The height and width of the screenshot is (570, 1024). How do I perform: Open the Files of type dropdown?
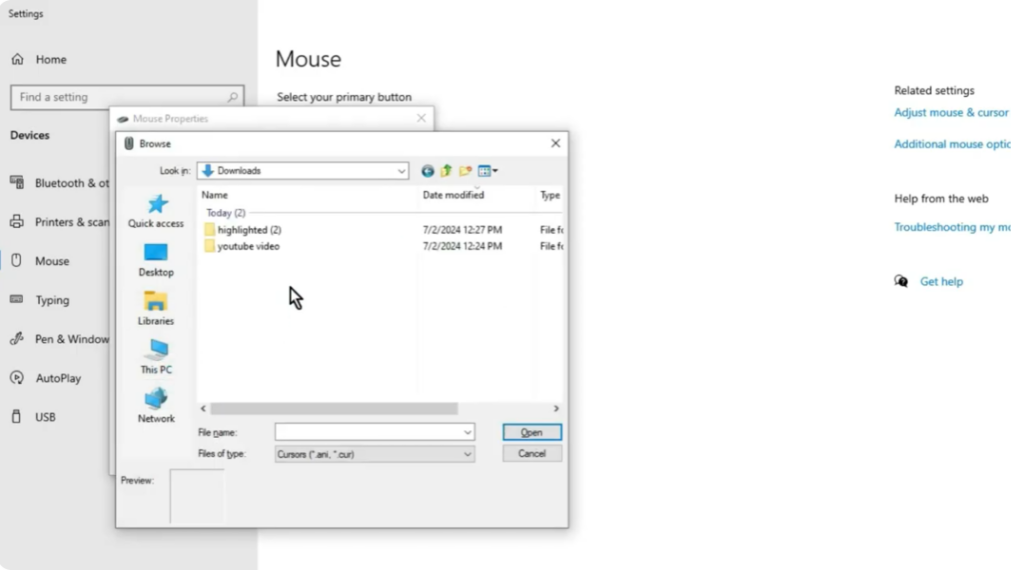point(467,454)
